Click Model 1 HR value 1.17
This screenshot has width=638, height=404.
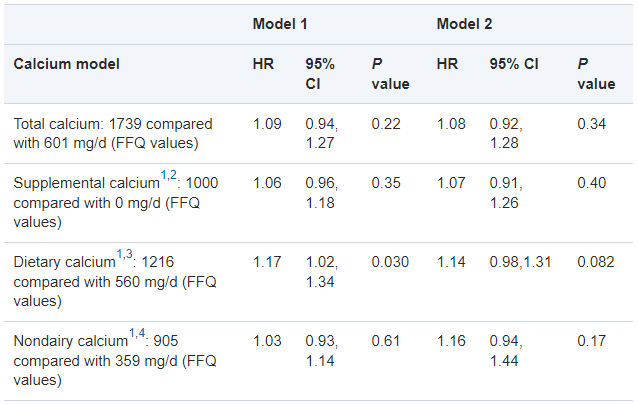point(266,261)
